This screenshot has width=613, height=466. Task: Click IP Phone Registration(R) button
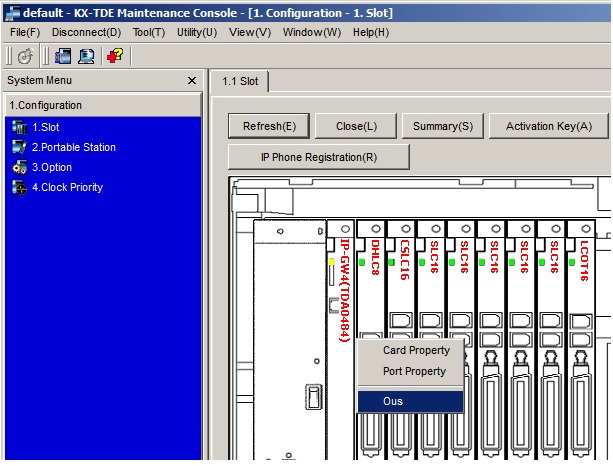coord(319,157)
